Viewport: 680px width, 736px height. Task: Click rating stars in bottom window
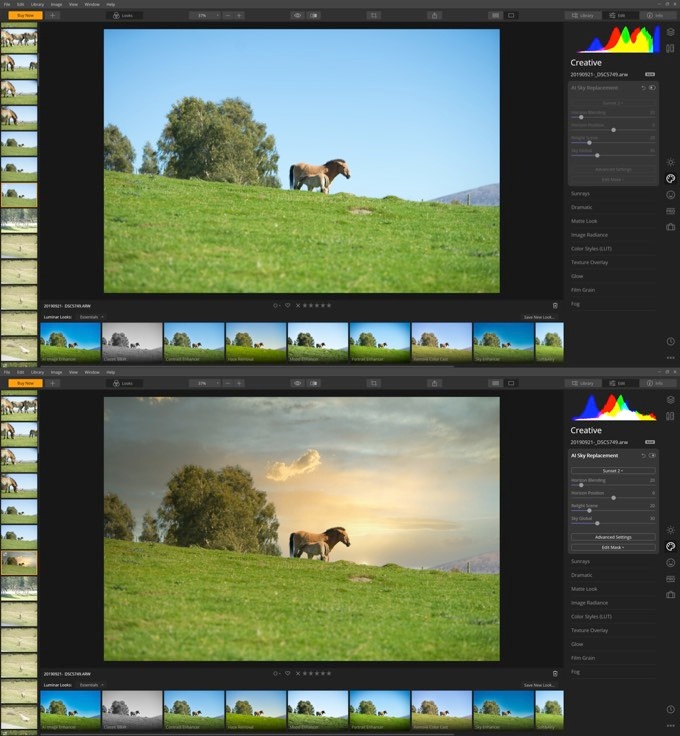click(x=317, y=674)
